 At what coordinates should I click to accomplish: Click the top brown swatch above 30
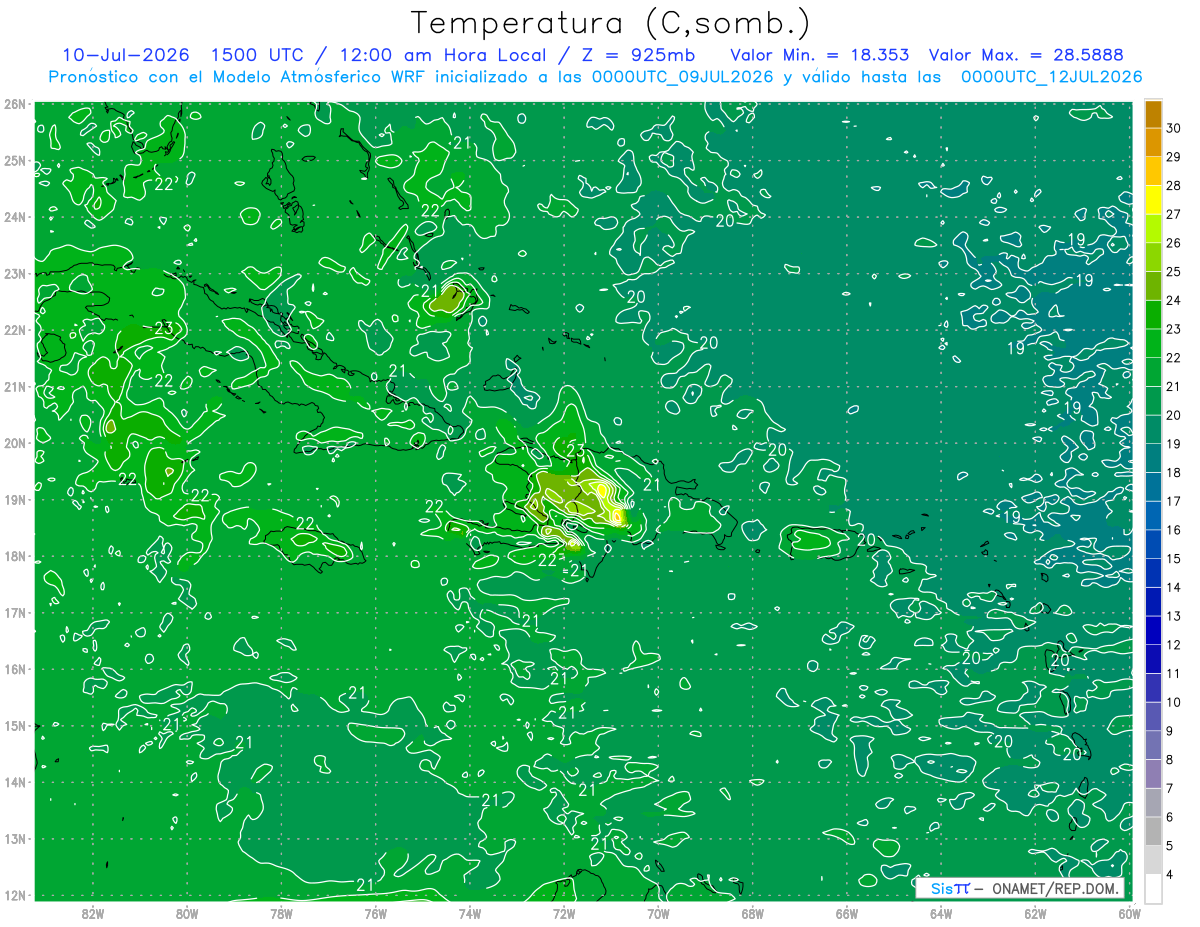1153,114
